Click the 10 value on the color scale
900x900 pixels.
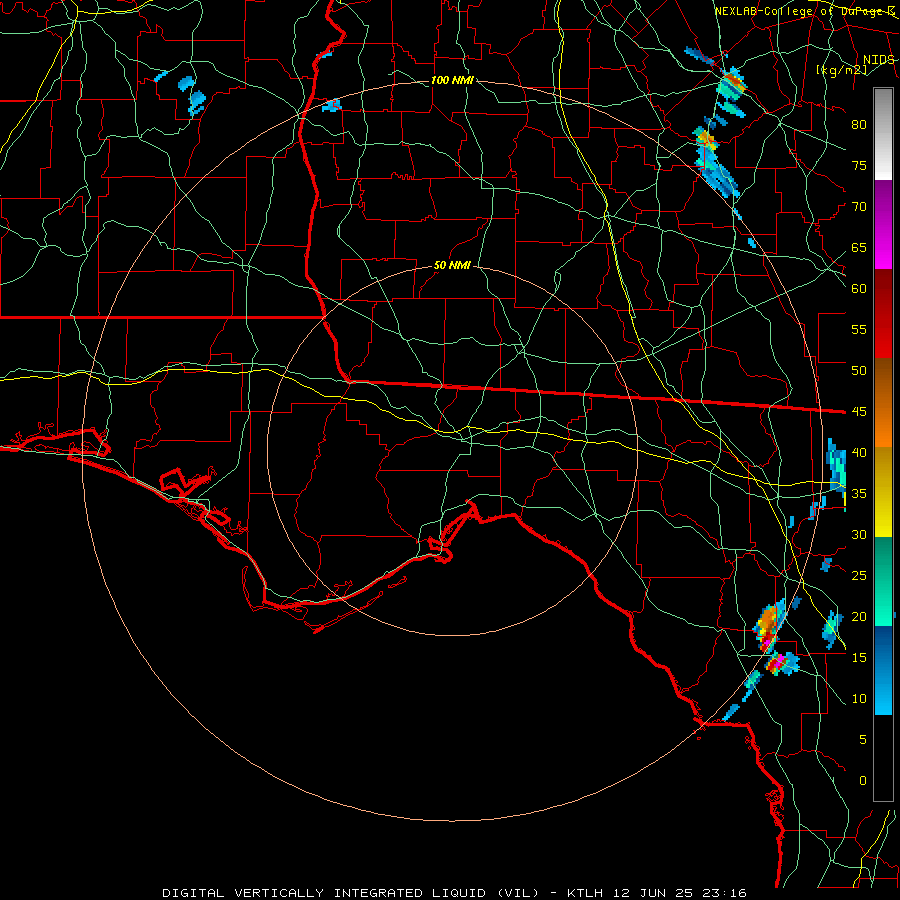(859, 699)
